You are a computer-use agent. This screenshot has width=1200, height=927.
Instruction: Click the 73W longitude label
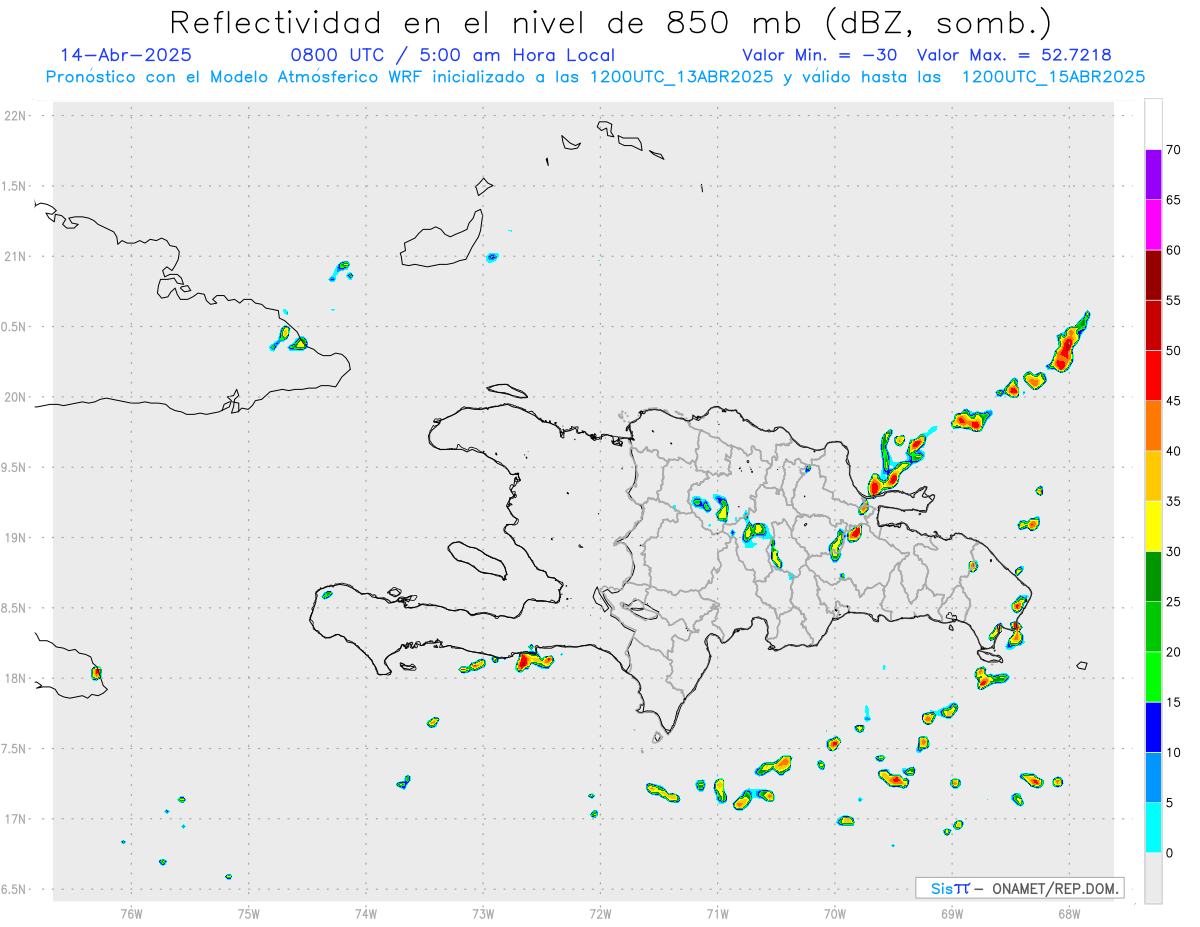tap(483, 913)
